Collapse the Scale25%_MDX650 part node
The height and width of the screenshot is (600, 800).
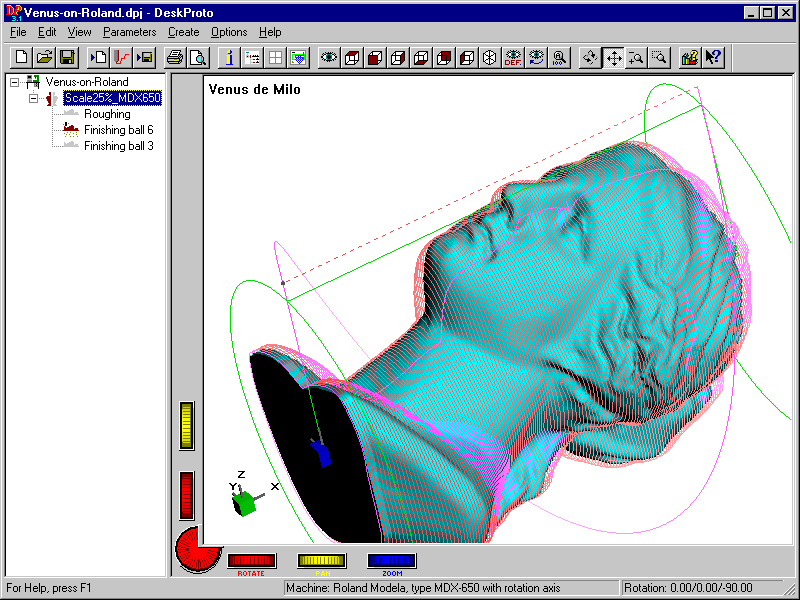click(34, 98)
